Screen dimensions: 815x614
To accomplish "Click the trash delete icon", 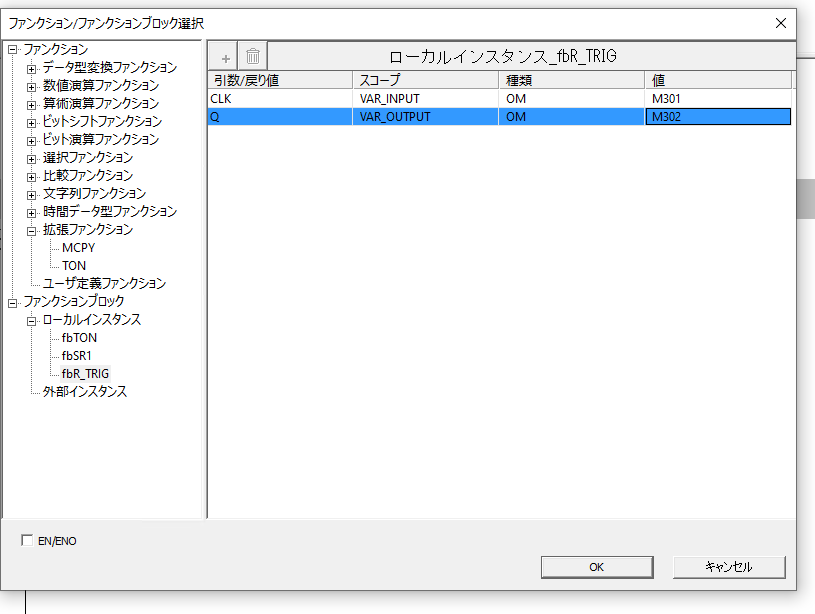I will point(253,57).
